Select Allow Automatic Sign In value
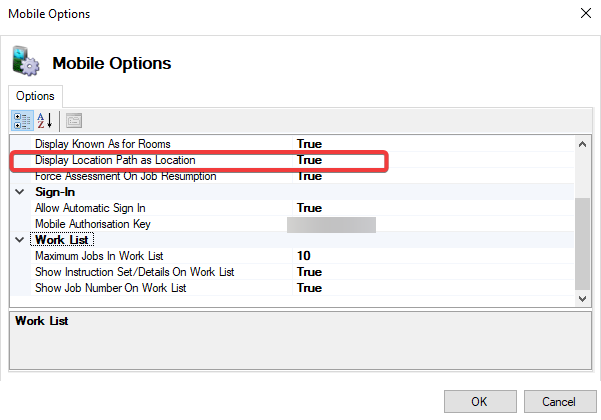 (x=309, y=208)
